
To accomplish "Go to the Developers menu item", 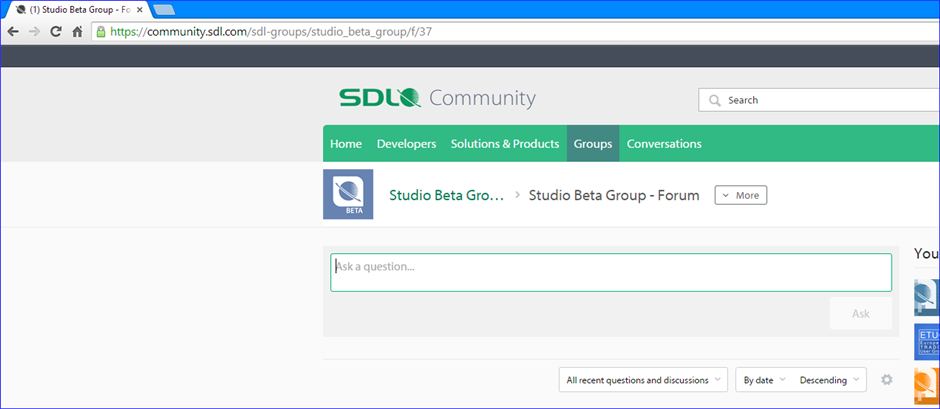I will click(x=406, y=144).
